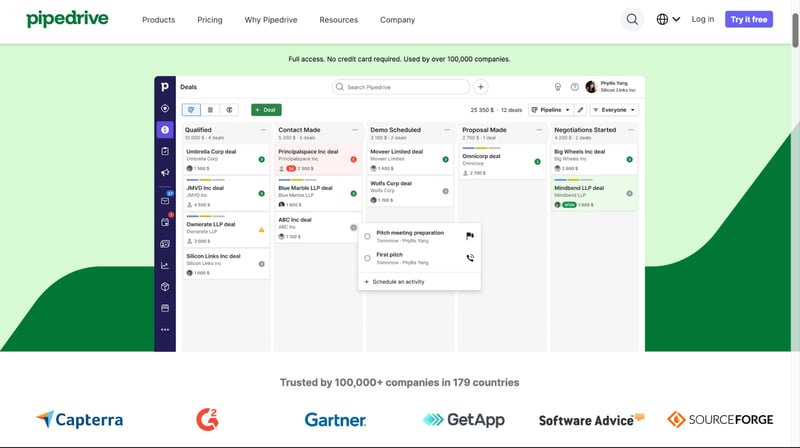Open the Pipeline dropdown
The height and width of the screenshot is (448, 800).
551,110
